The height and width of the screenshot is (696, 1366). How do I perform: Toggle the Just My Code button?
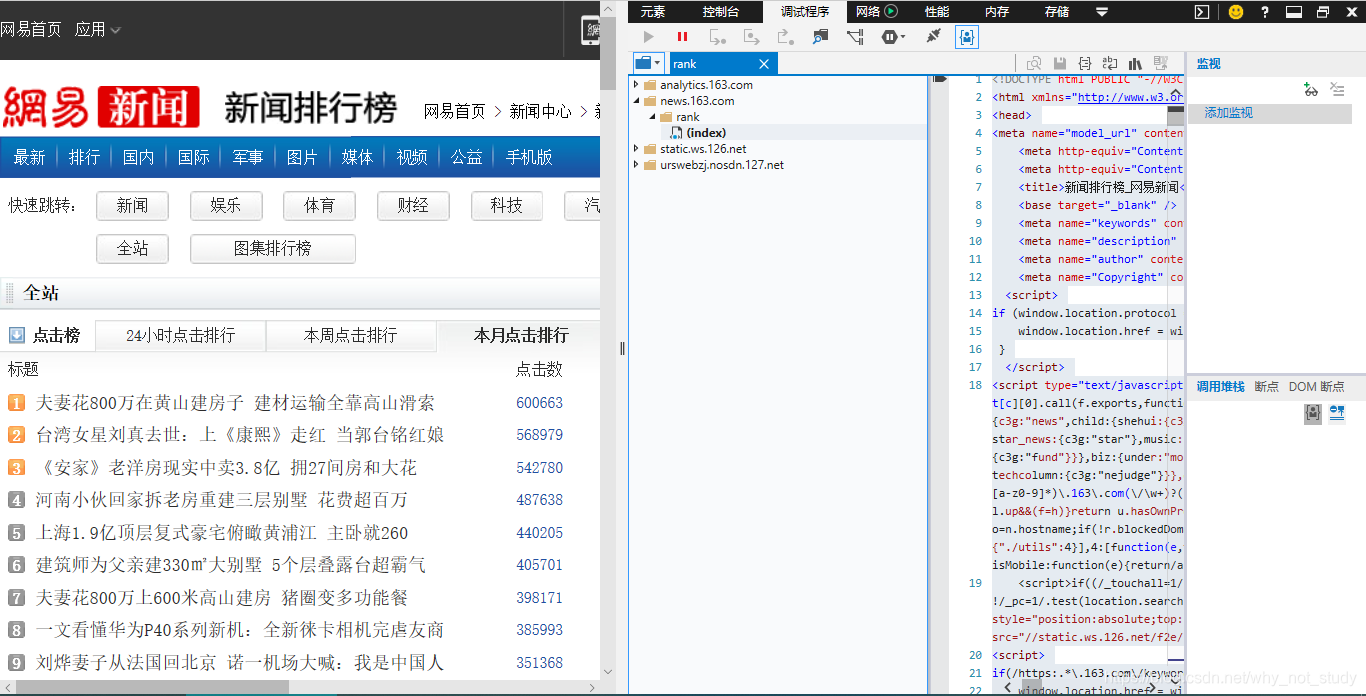pos(967,37)
